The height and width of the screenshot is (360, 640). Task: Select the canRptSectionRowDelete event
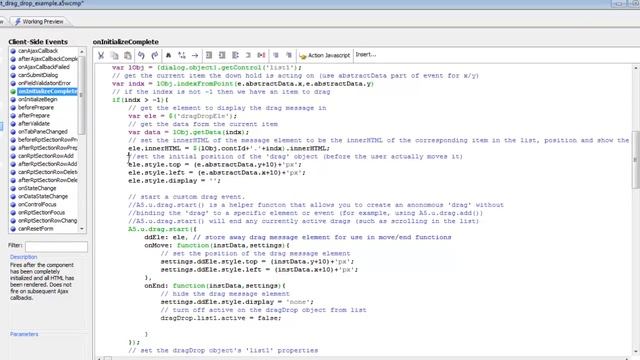[x=48, y=172]
